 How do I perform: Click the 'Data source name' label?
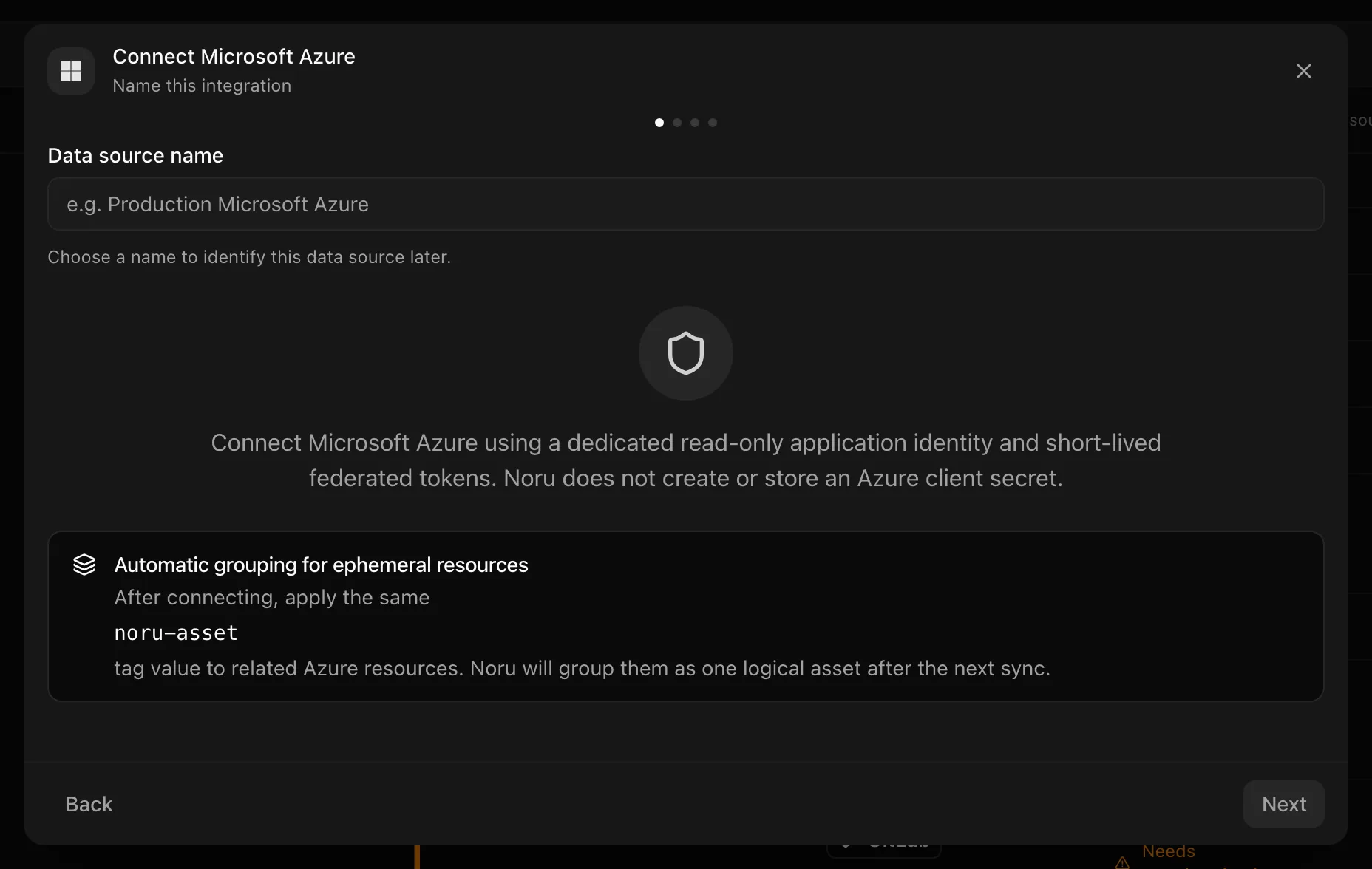point(135,155)
